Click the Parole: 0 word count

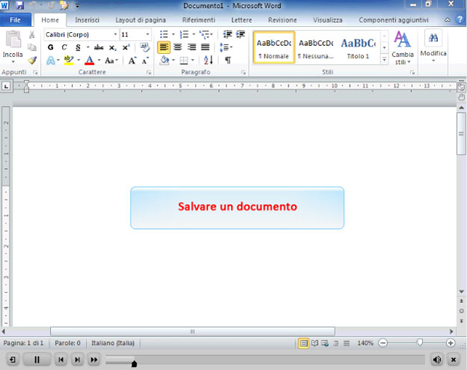click(x=68, y=343)
